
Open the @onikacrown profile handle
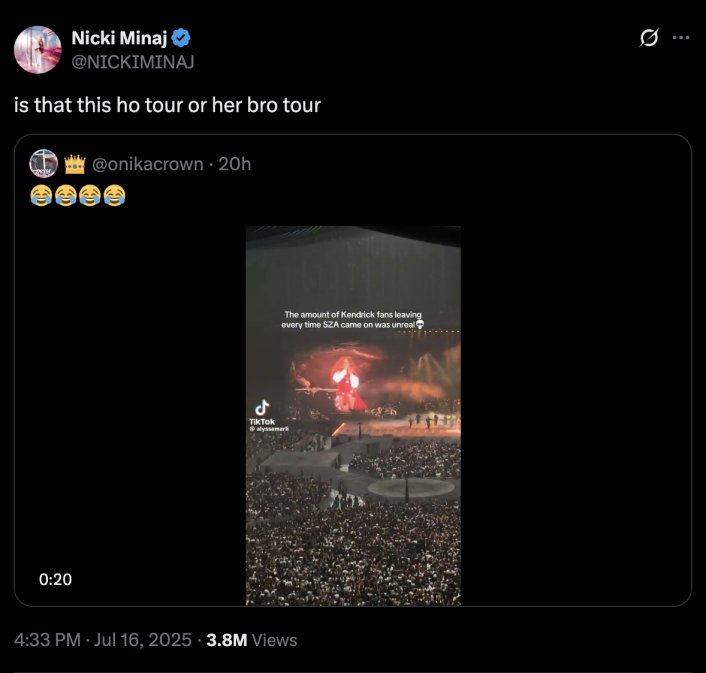tap(148, 164)
